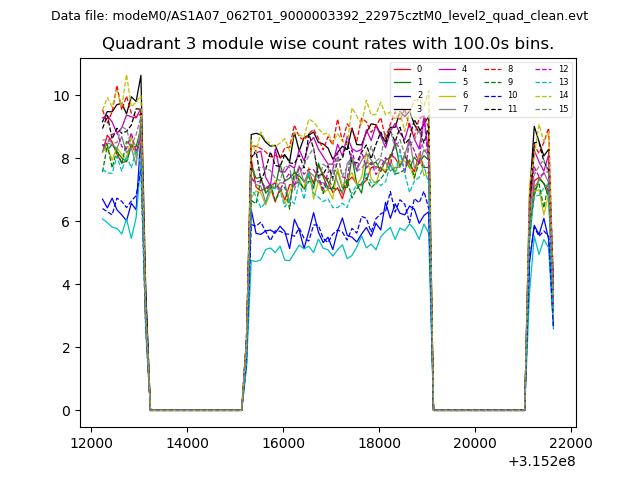Pick the magenta solid legend entry 4
Viewport: 640px width, 480px height.
point(448,69)
